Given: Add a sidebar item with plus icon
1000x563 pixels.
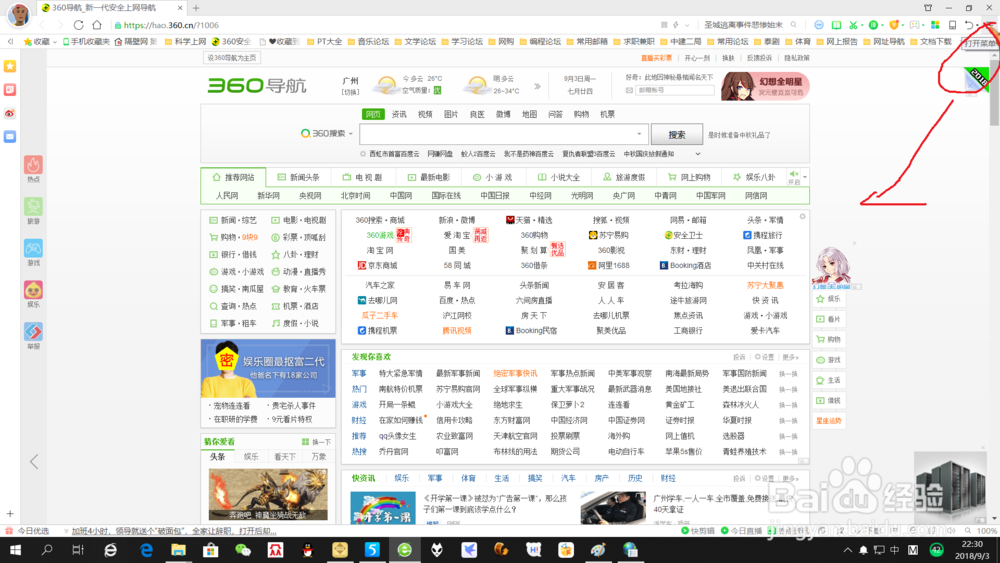Looking at the screenshot, I should [x=10, y=513].
